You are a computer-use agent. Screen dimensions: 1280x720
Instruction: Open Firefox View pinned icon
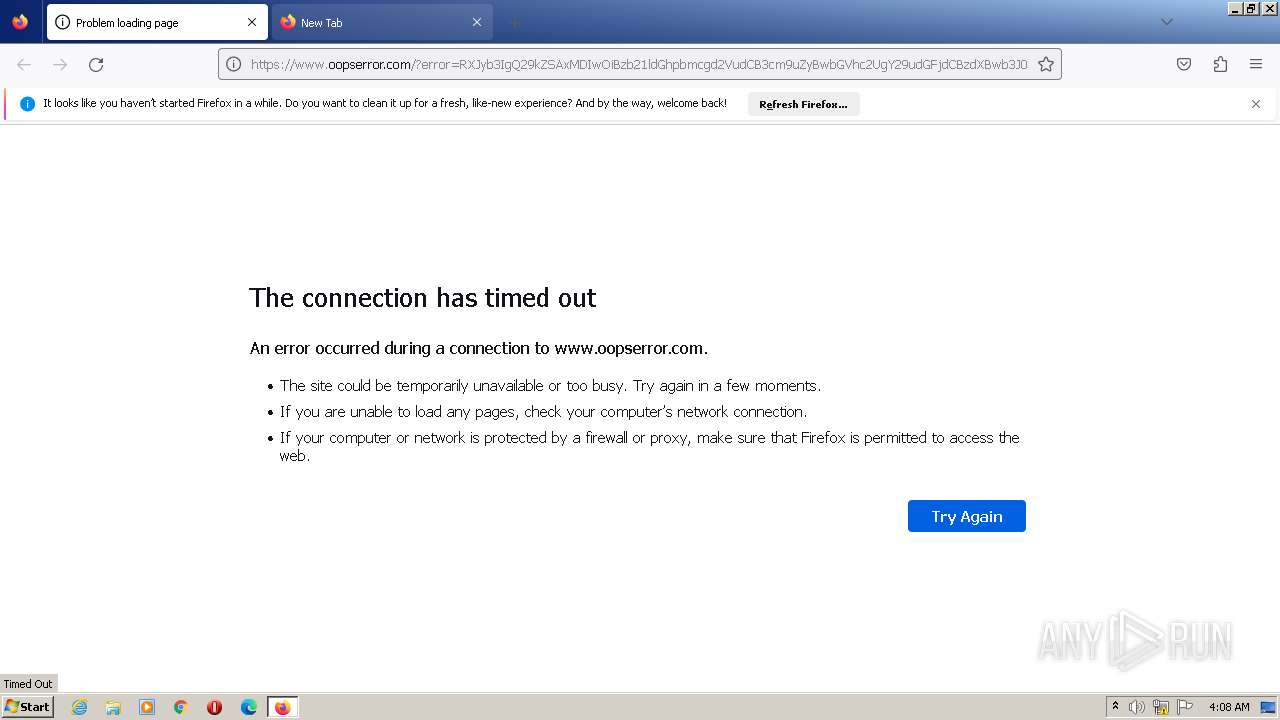pyautogui.click(x=20, y=22)
